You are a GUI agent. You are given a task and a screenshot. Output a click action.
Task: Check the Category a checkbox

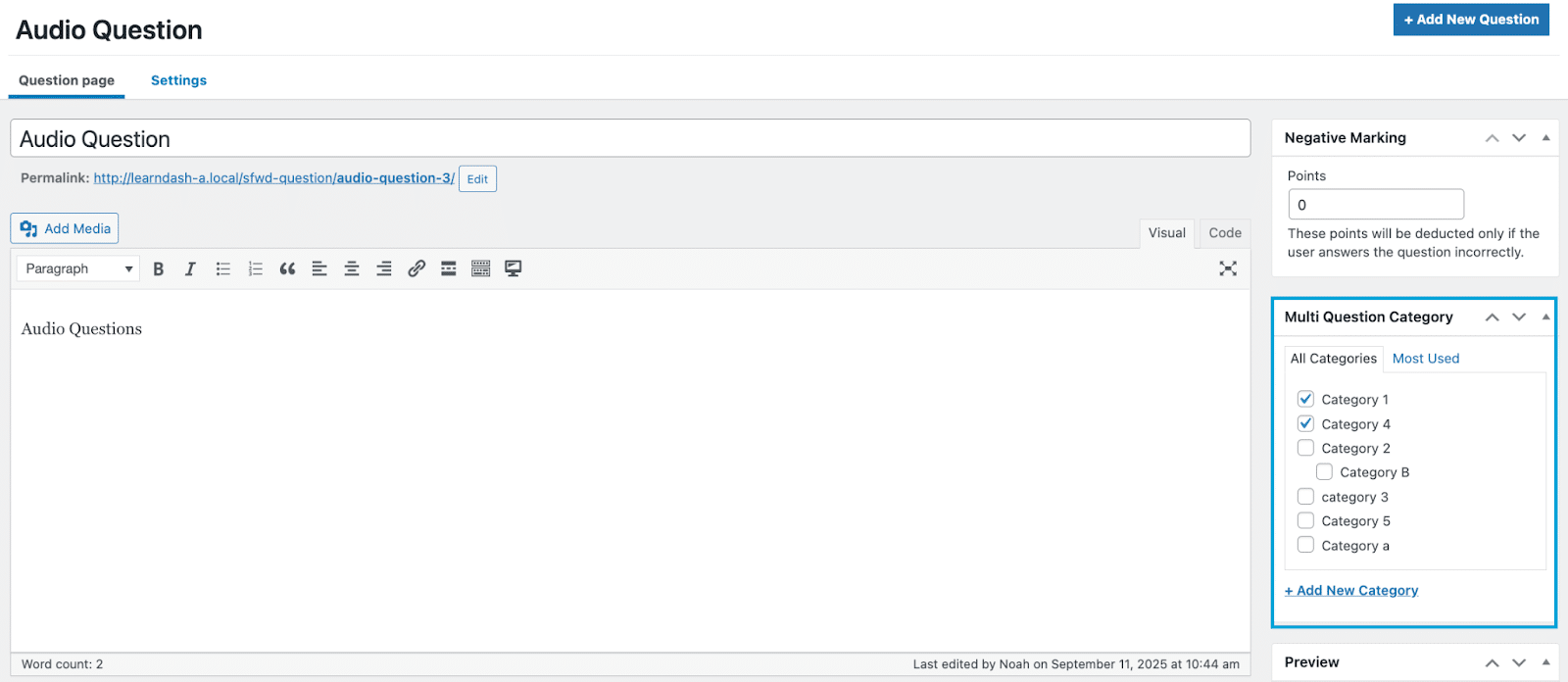[1305, 545]
